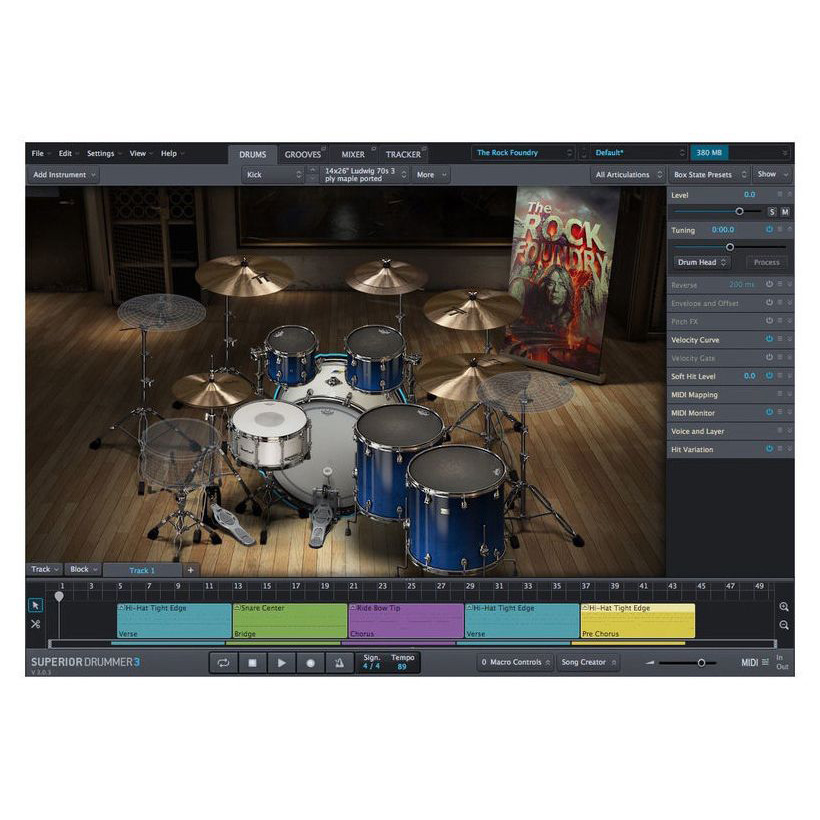Open the Kick instrument selector dropdown
This screenshot has height=820, width=820.
[274, 175]
